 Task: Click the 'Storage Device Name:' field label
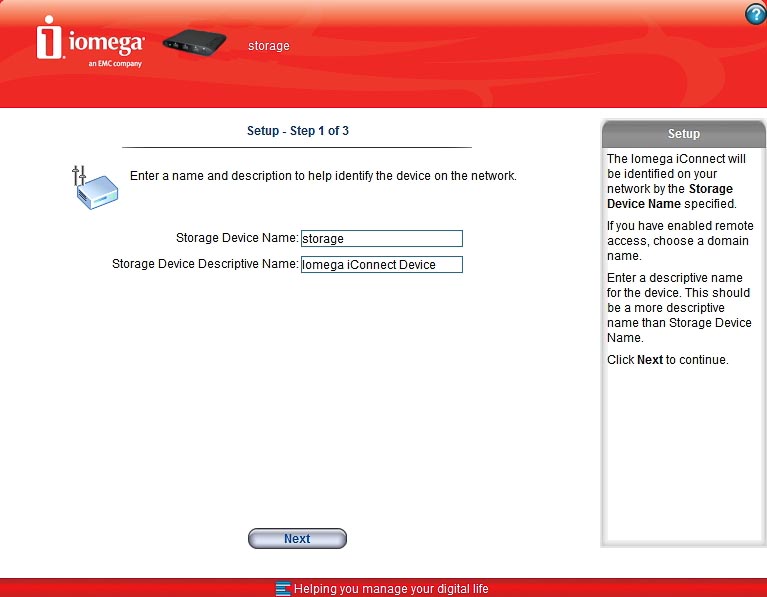[x=237, y=238]
